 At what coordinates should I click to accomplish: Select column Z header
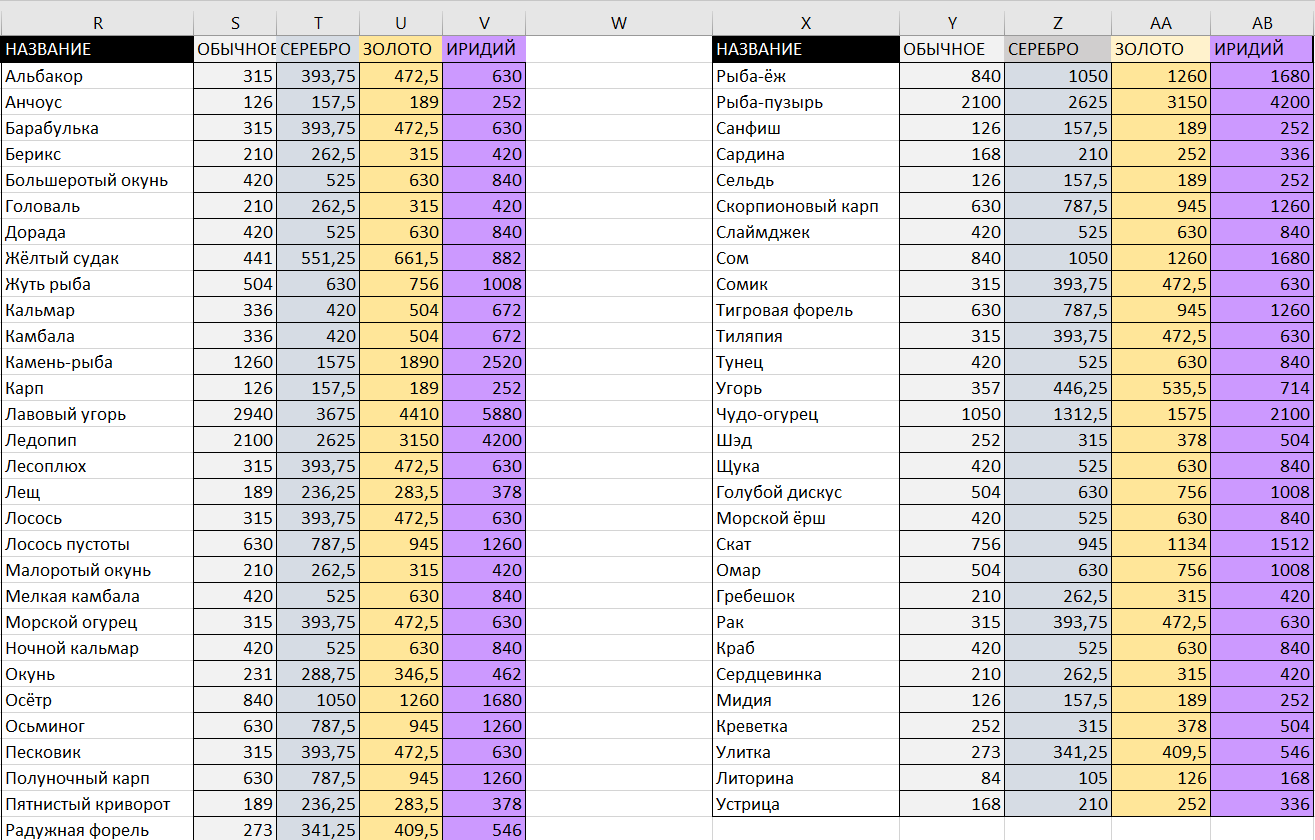[1058, 23]
